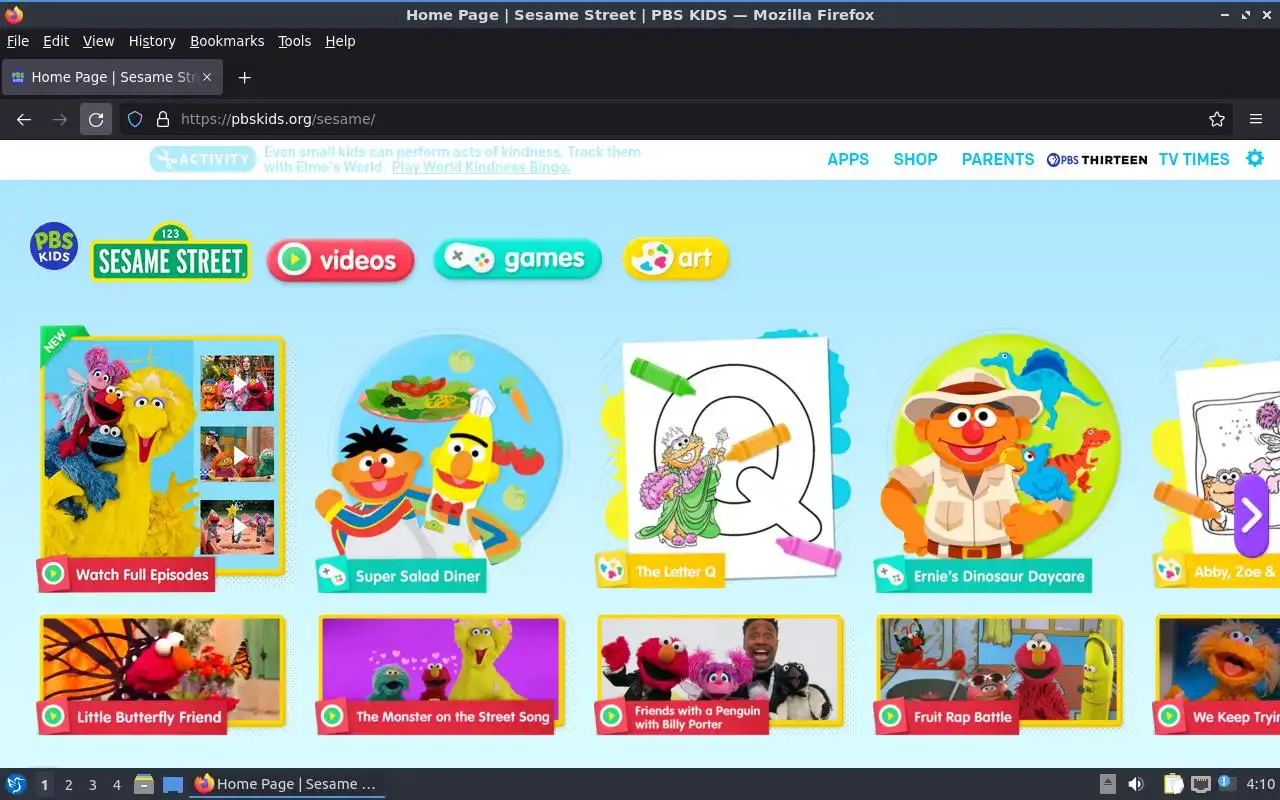Open the File menu
The height and width of the screenshot is (800, 1280).
coord(18,41)
